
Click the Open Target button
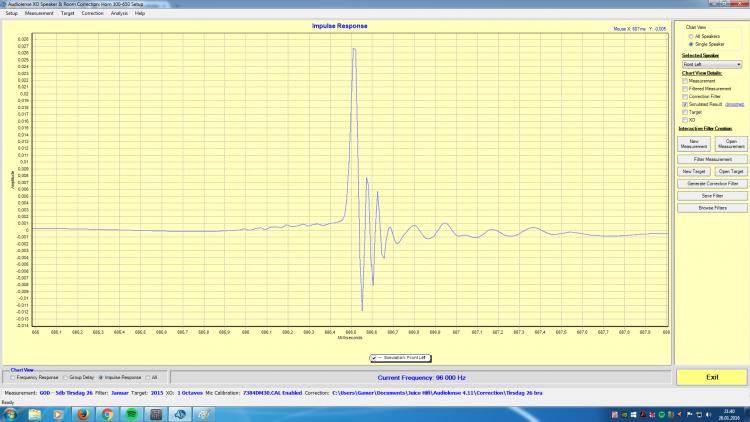click(731, 171)
